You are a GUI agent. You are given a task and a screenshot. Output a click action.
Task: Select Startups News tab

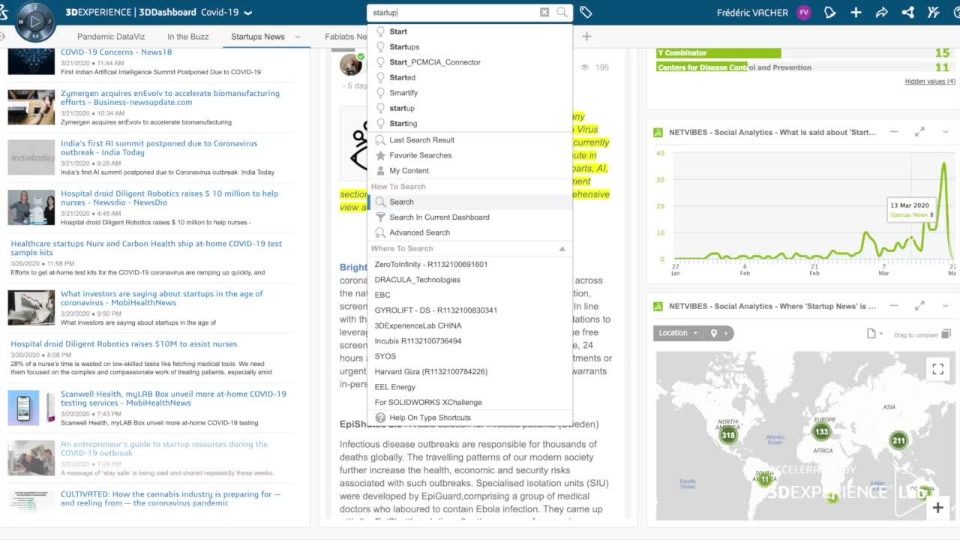pyautogui.click(x=258, y=37)
